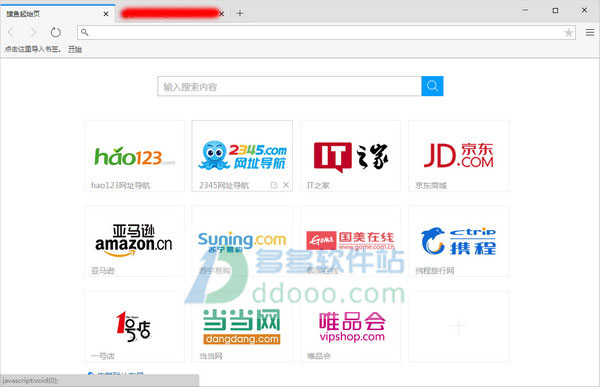Close the red-marked second tab
The width and height of the screenshot is (600, 387).
click(222, 14)
